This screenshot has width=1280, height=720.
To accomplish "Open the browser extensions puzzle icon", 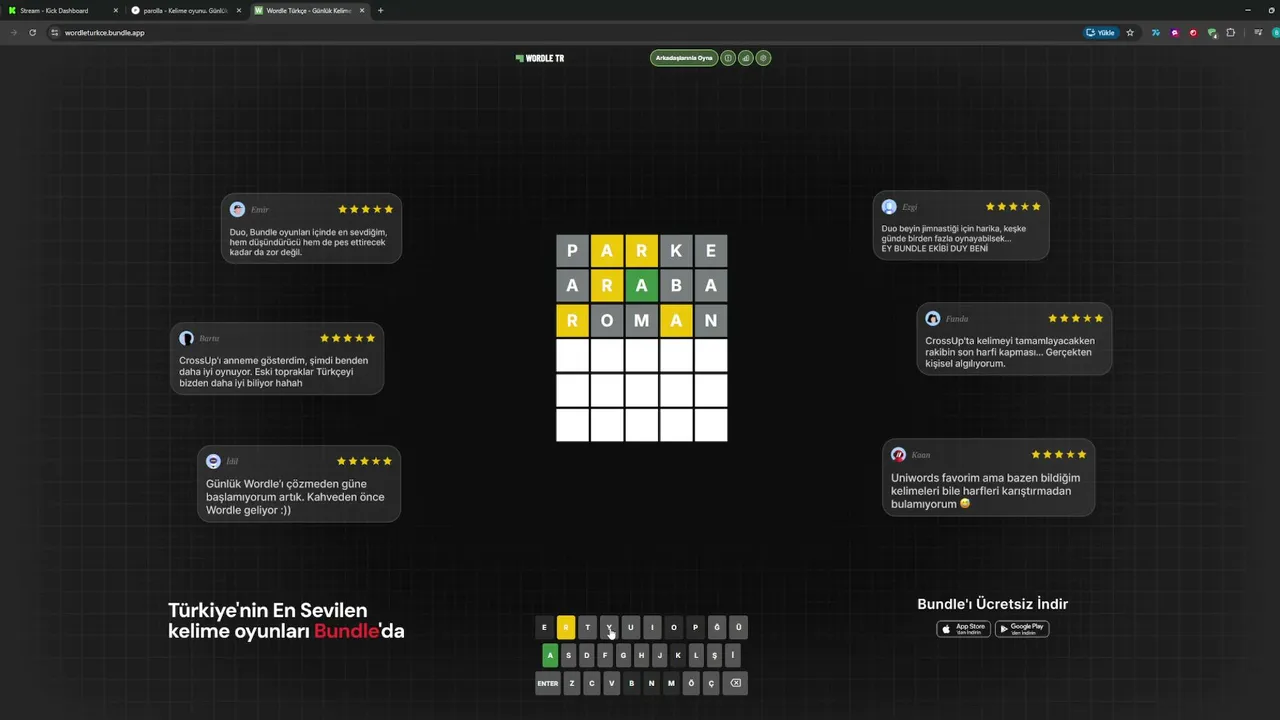I will 1231,33.
